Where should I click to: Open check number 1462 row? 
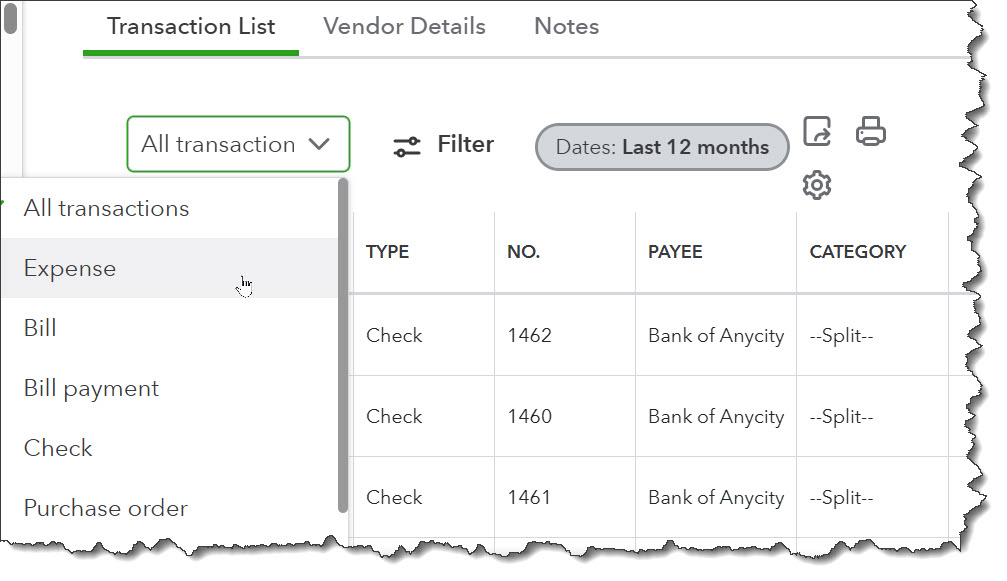point(529,335)
